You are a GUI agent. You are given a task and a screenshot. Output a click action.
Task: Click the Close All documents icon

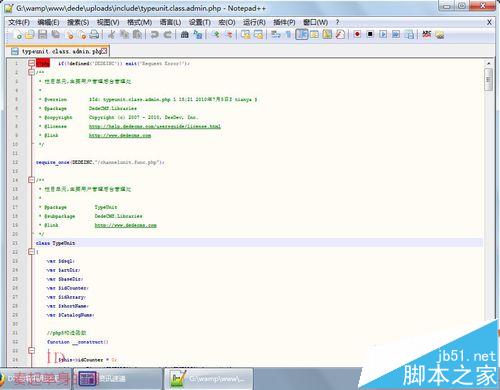coord(82,34)
